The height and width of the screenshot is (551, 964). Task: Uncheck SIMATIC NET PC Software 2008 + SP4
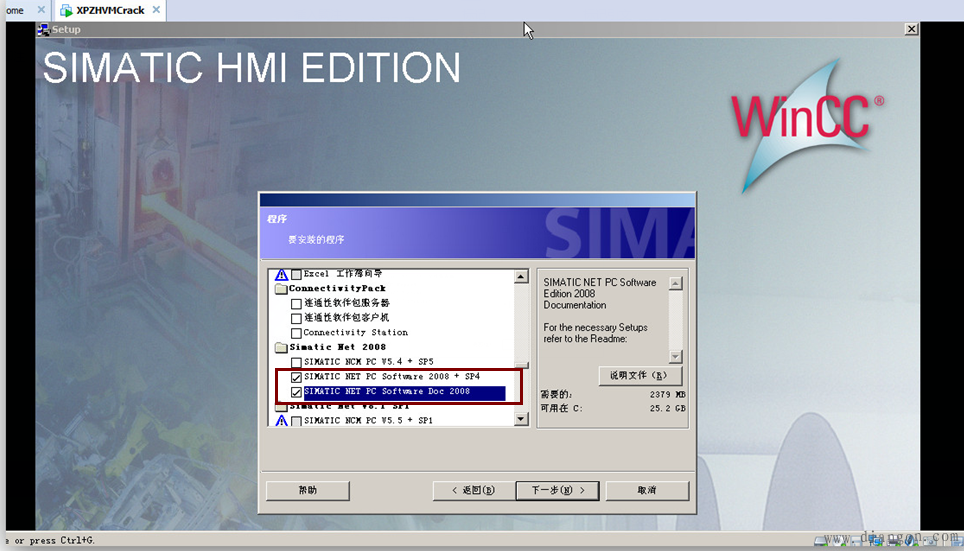[x=295, y=377]
